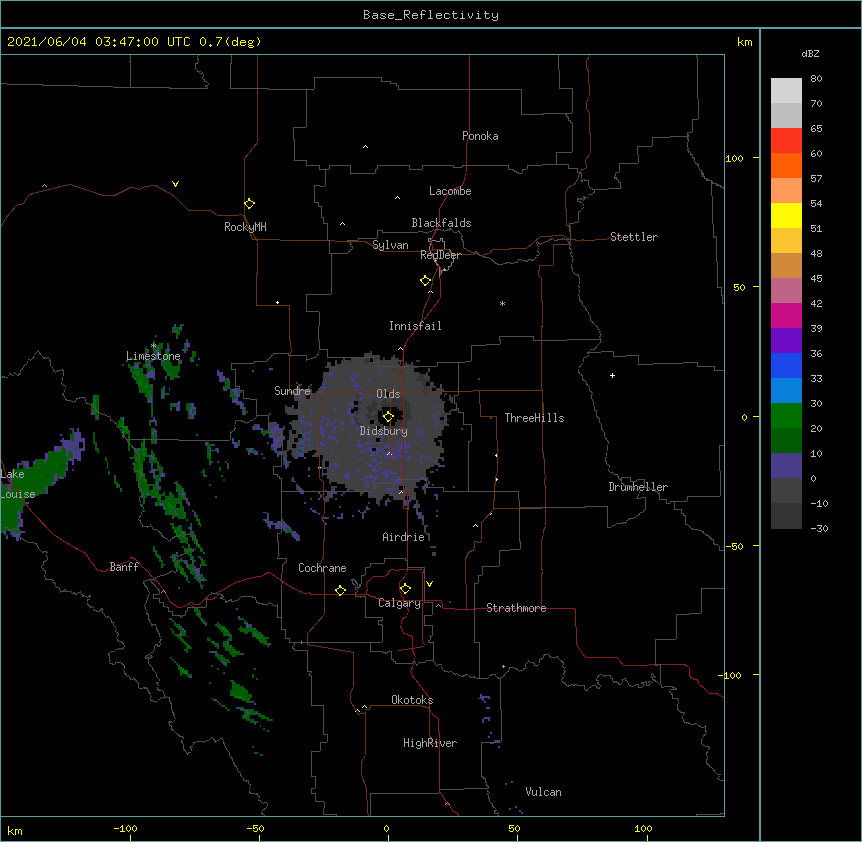Click the Ponoka city label
862x842 pixels.
(480, 136)
